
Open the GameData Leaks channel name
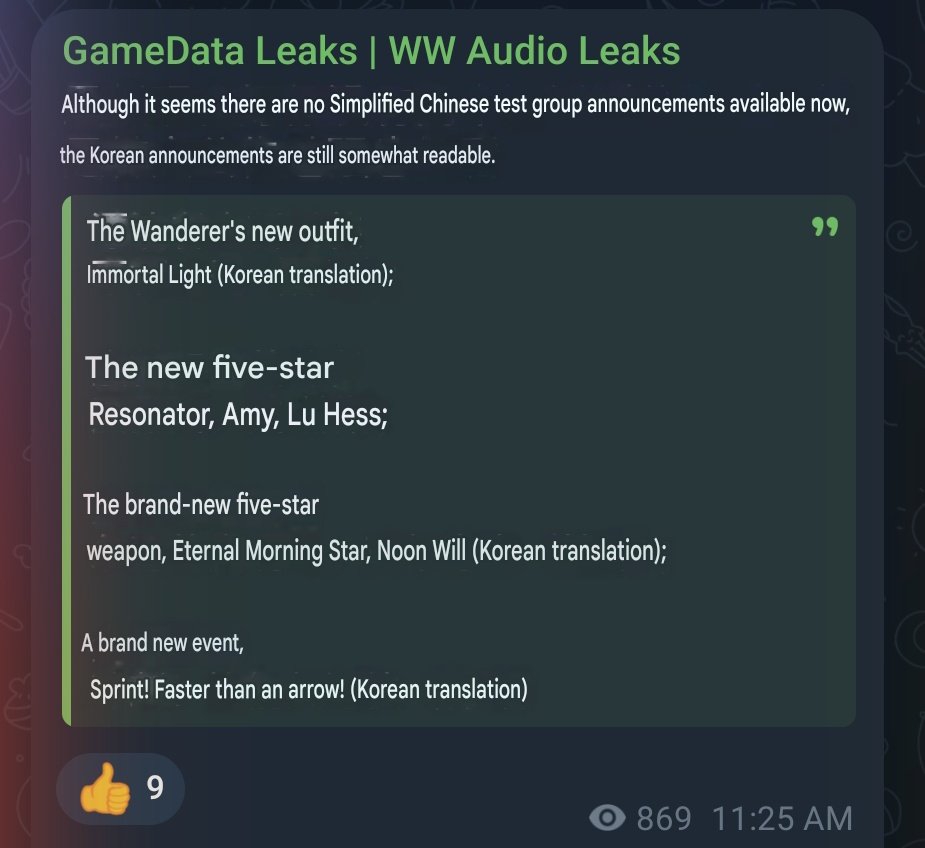point(371,51)
